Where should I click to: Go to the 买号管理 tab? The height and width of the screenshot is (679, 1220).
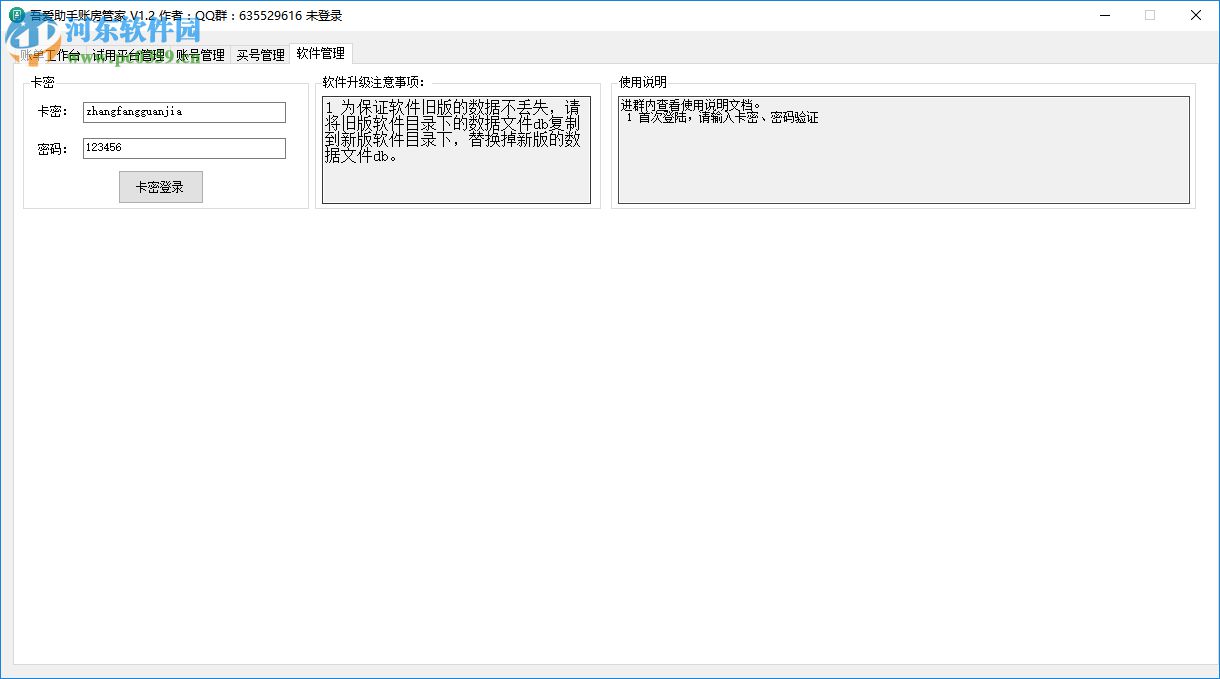(x=259, y=55)
